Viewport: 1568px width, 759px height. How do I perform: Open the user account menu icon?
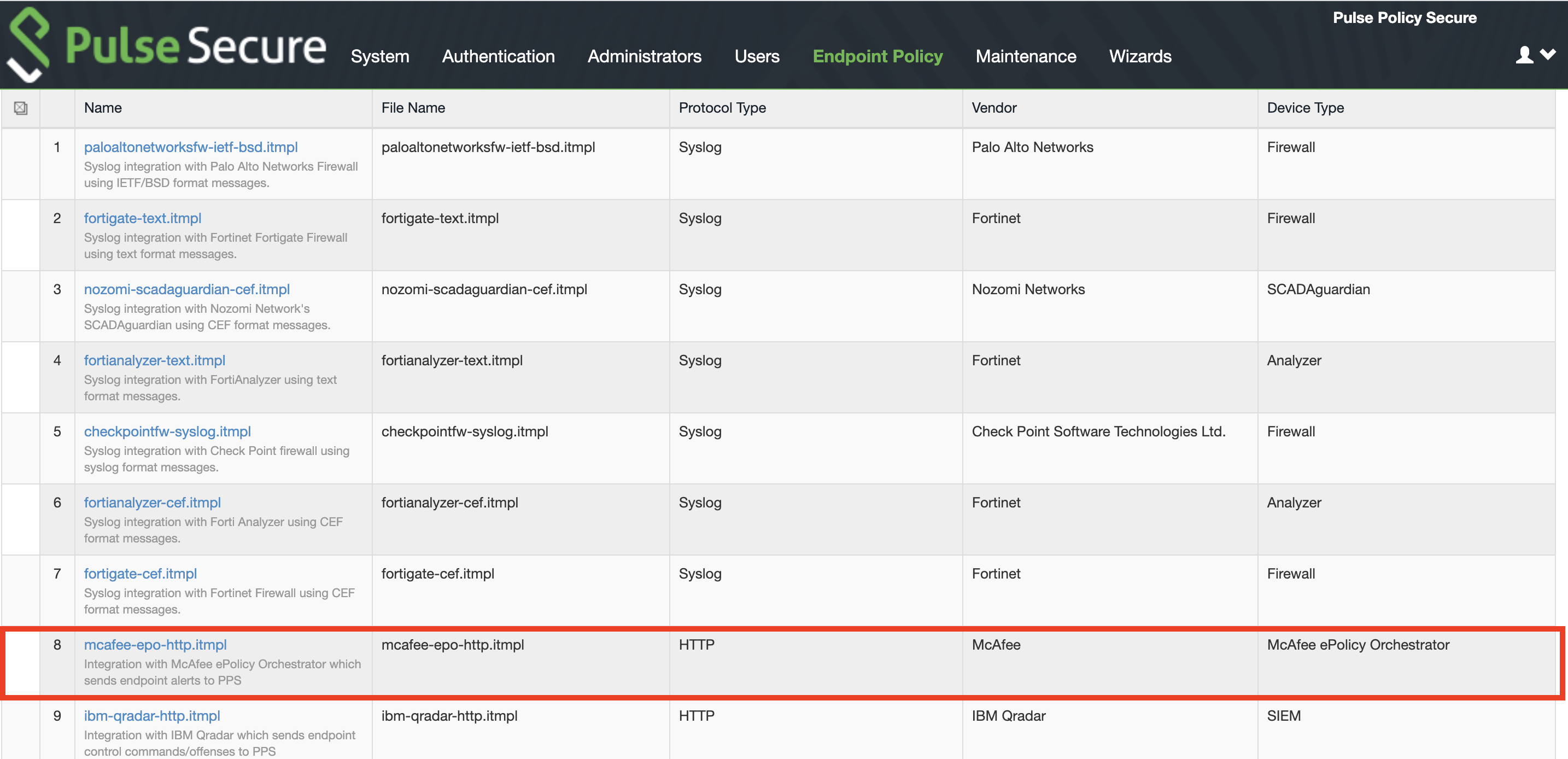[x=1524, y=55]
